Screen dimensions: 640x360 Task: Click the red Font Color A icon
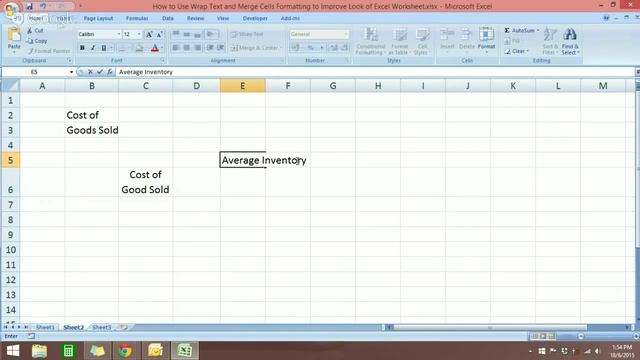coord(155,48)
